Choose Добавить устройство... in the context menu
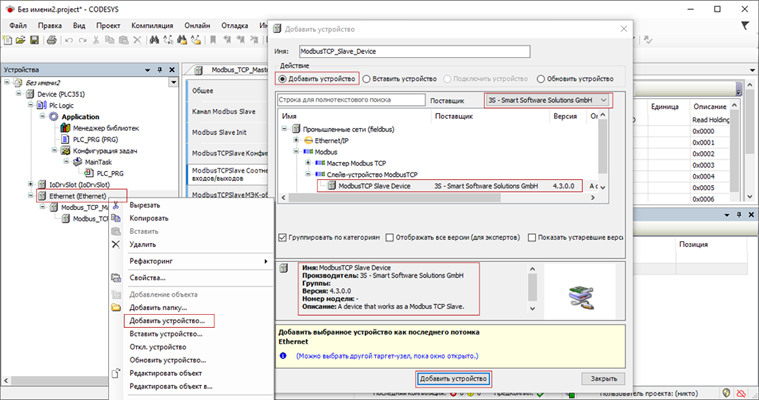 pos(167,321)
